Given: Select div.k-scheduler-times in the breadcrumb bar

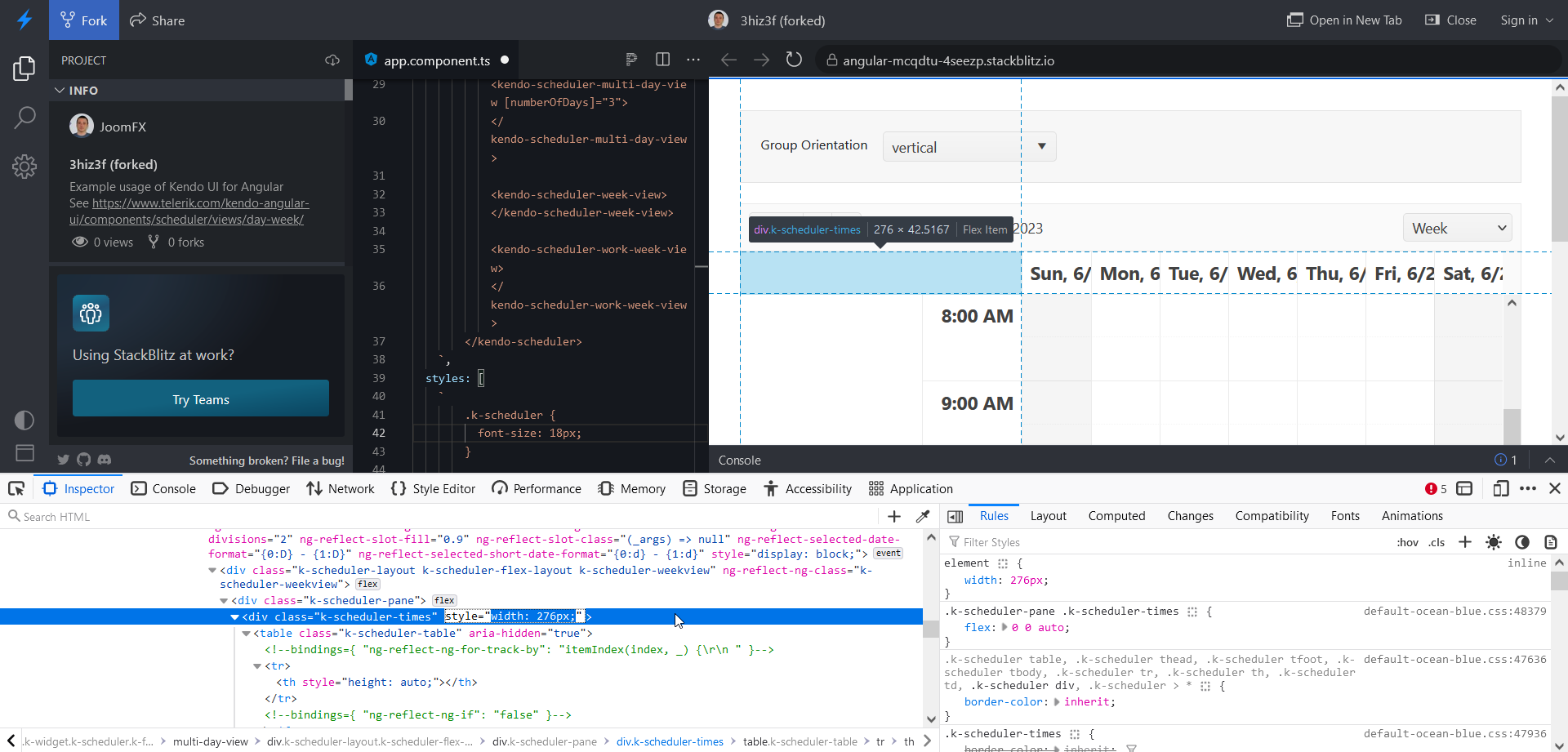Looking at the screenshot, I should (670, 741).
